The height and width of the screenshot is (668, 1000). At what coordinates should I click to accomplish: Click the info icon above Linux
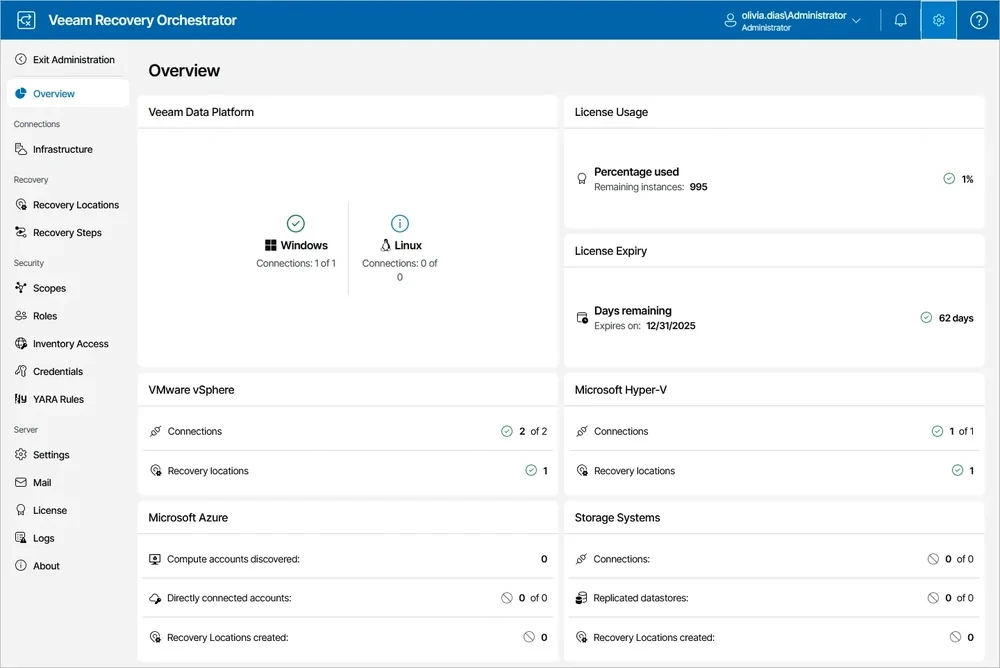[x=400, y=223]
